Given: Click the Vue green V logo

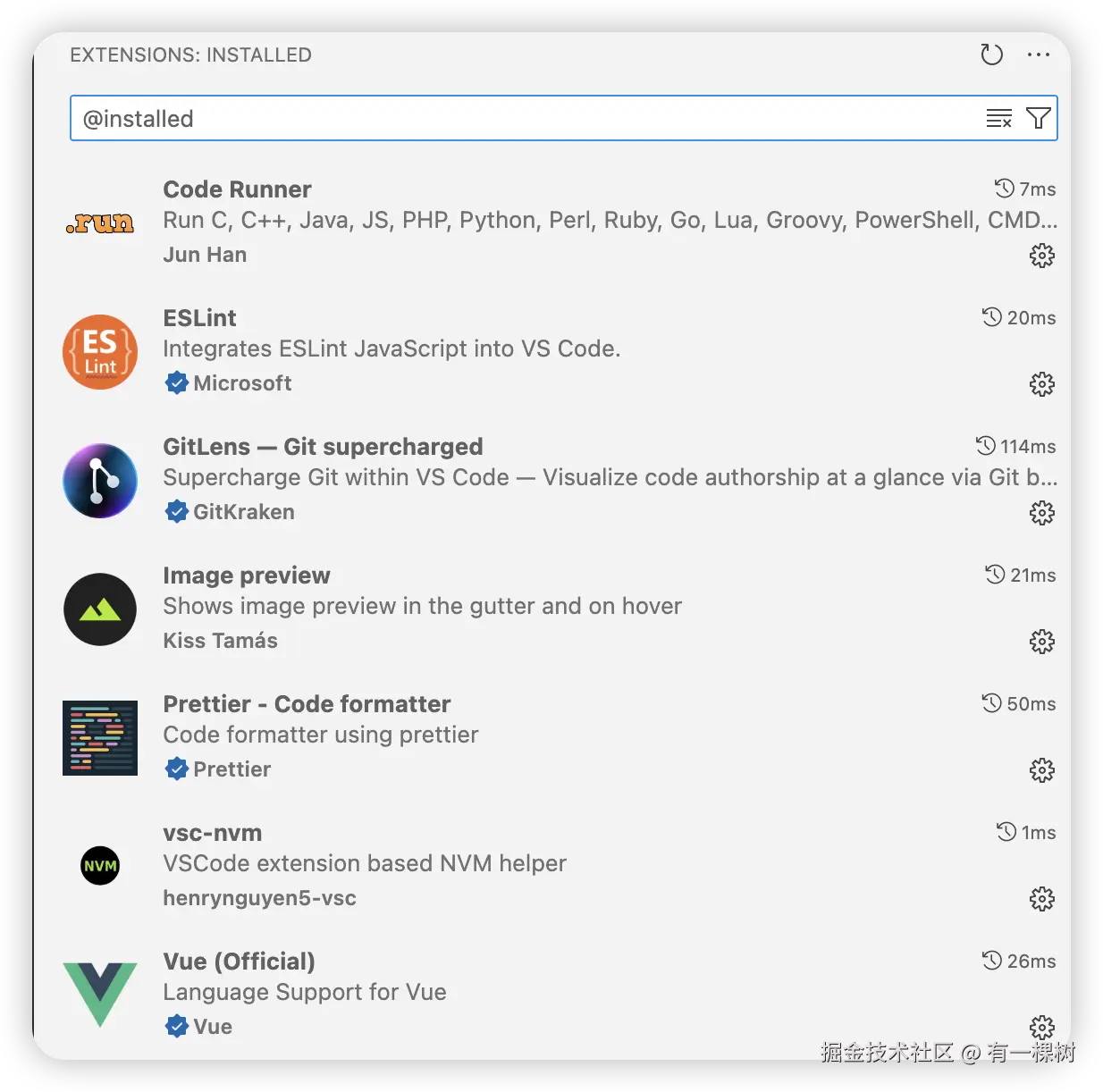Looking at the screenshot, I should coord(100,995).
